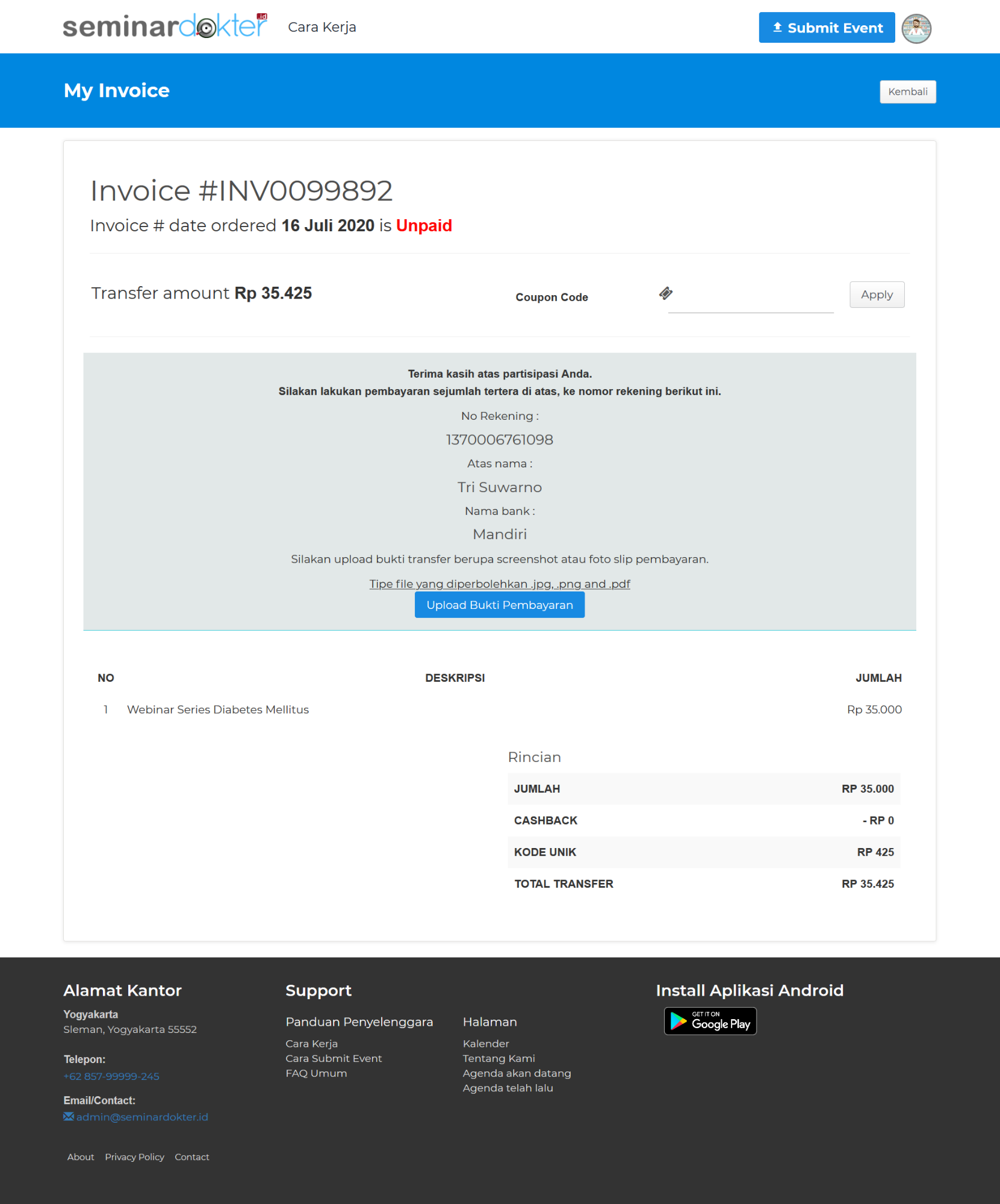This screenshot has height=1204, width=1000.
Task: Open the user profile avatar
Action: 916,28
